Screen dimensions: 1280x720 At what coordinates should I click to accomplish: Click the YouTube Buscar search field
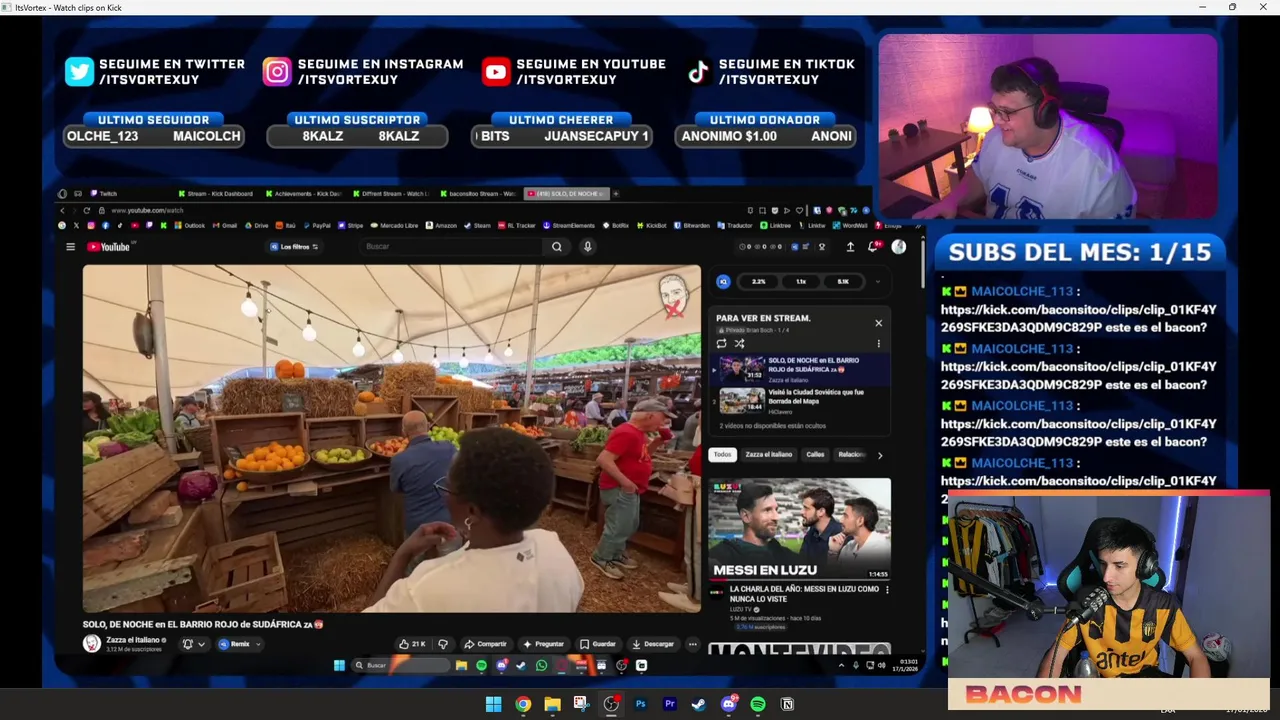(x=453, y=247)
